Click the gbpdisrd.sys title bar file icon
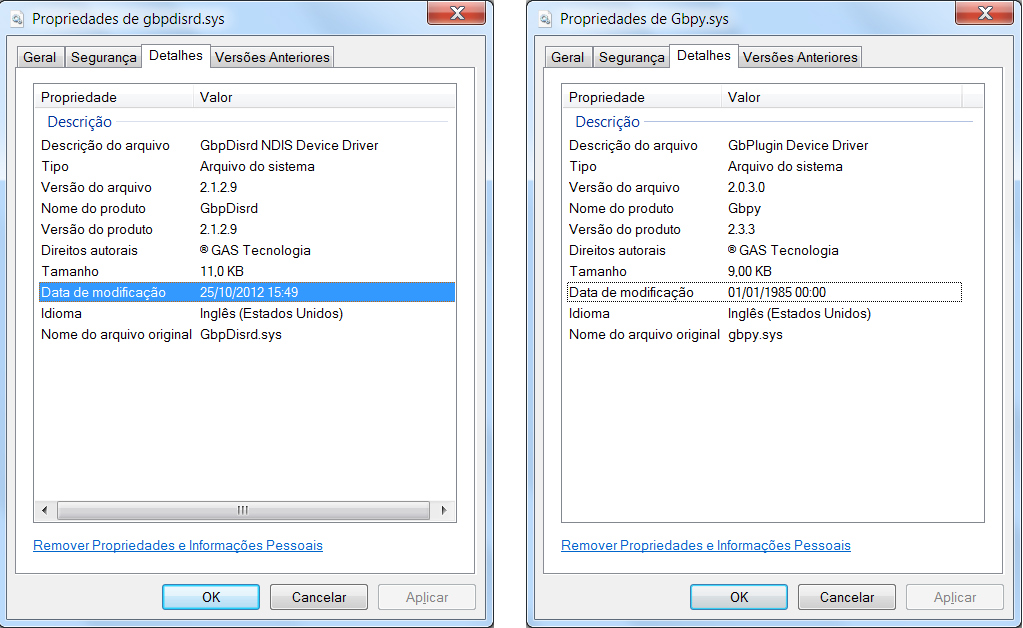This screenshot has width=1023, height=628. [x=16, y=19]
